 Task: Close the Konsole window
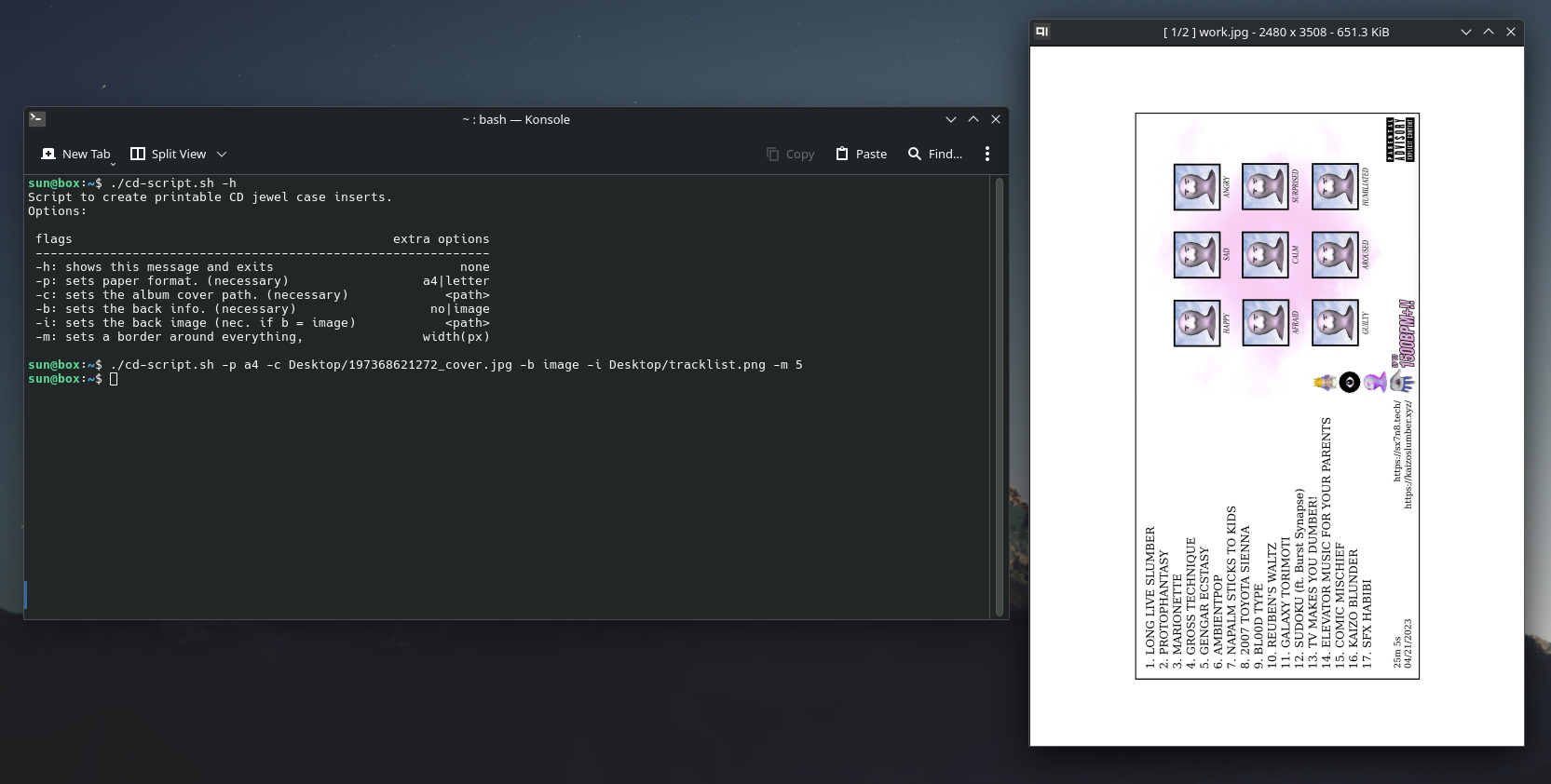996,119
